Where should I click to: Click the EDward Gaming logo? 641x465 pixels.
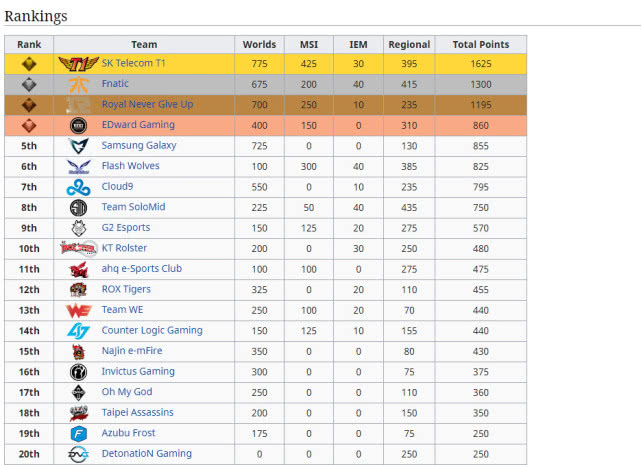point(78,125)
